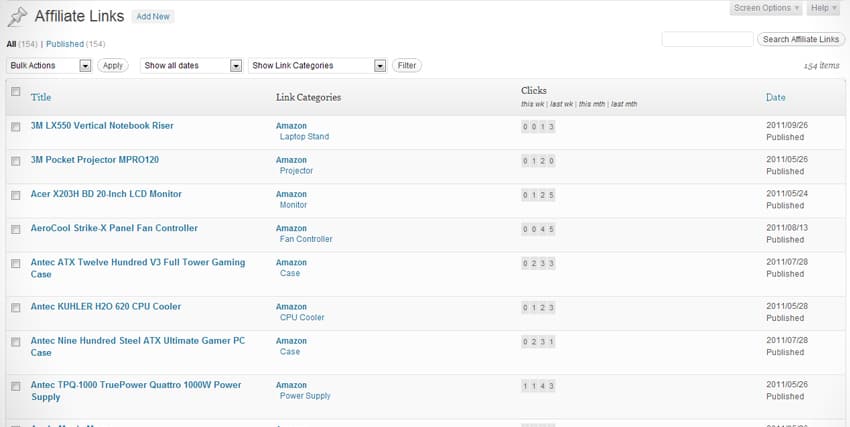Sort the table by Title column
The height and width of the screenshot is (427, 850).
pos(41,97)
